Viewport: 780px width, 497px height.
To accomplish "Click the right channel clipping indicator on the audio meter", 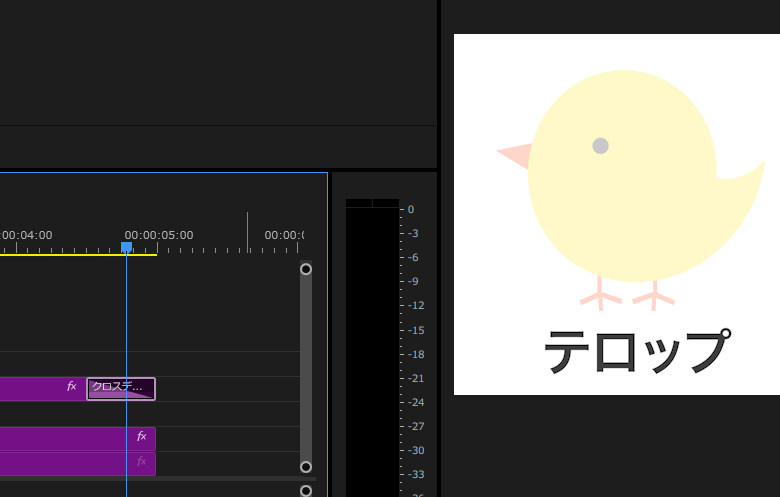I will pos(386,203).
